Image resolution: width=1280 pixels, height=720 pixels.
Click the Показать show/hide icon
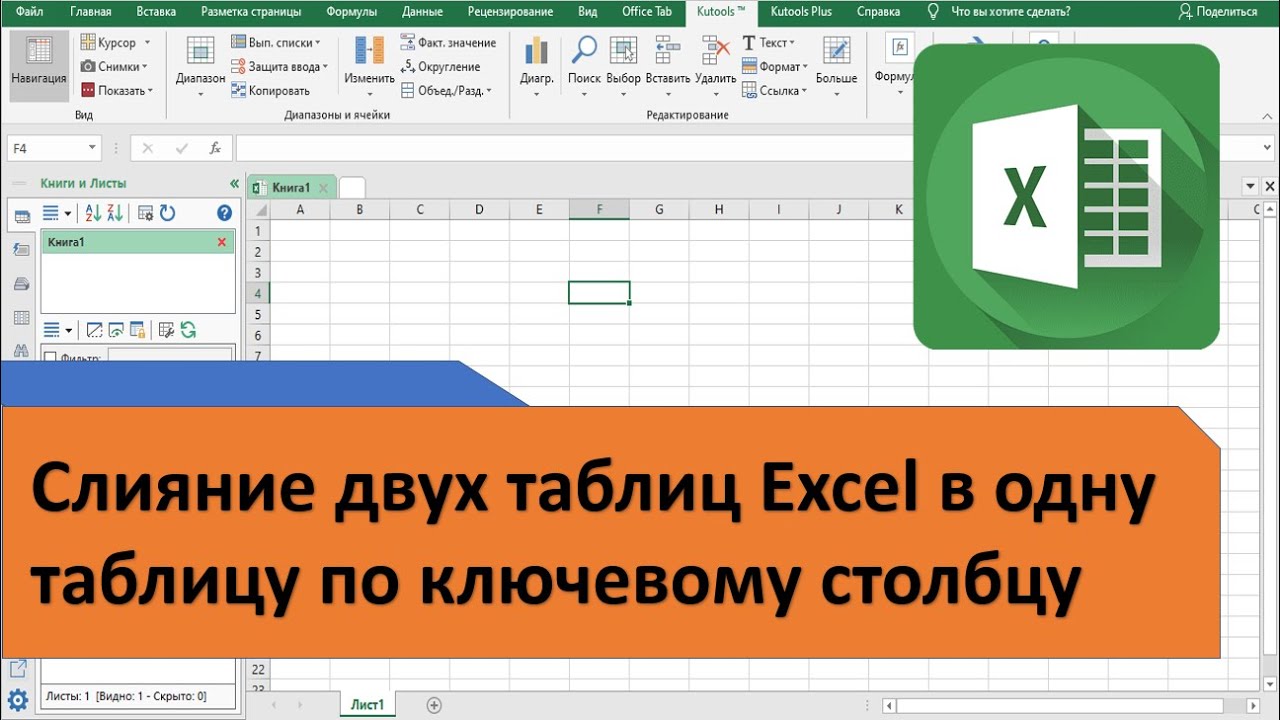88,91
